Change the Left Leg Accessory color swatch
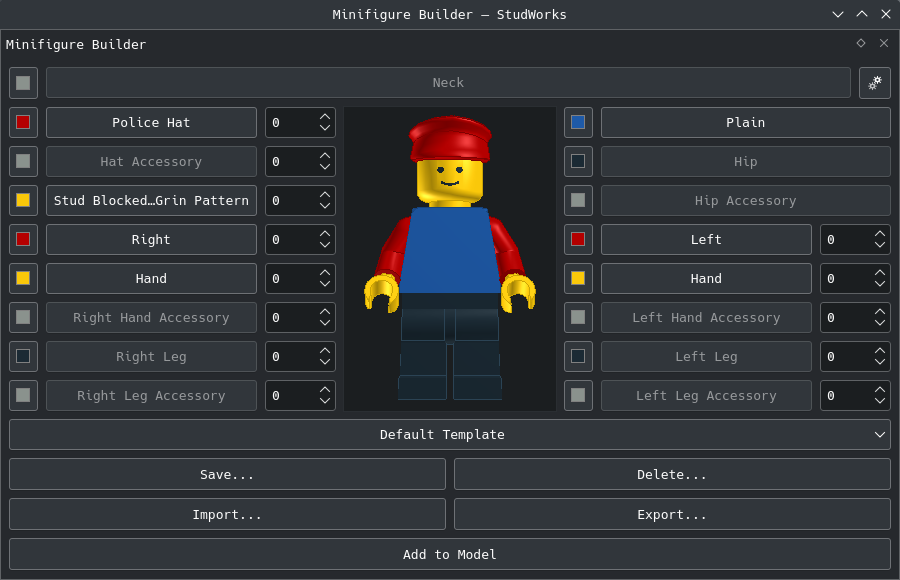The image size is (900, 580). pos(579,396)
